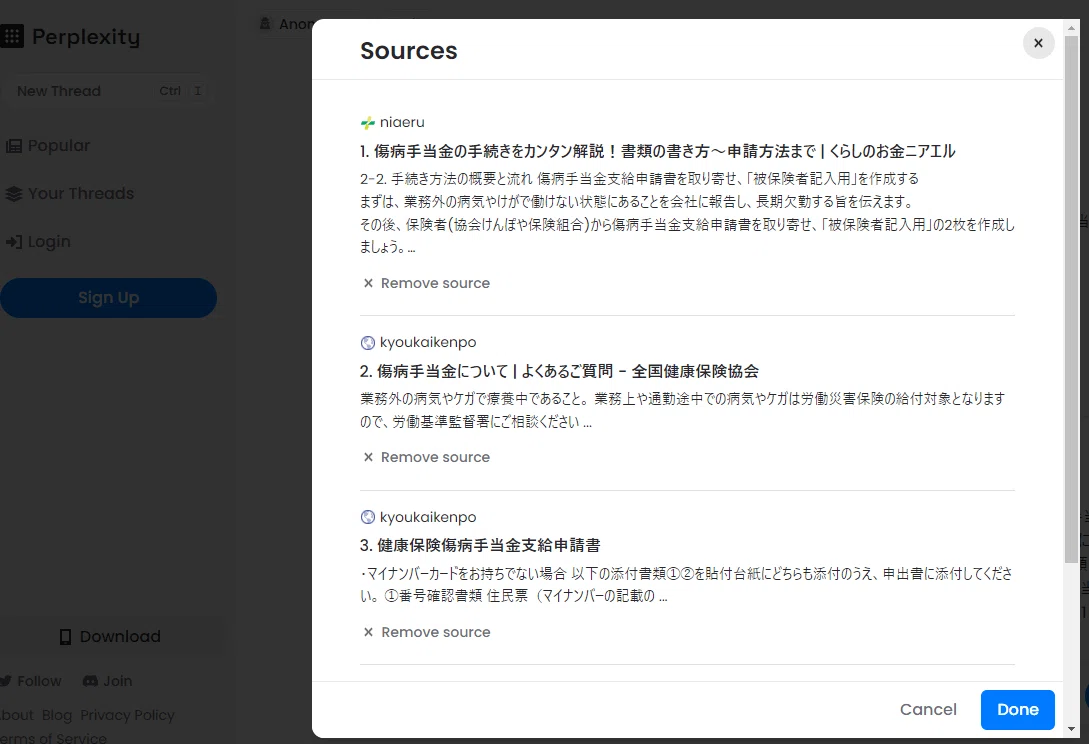Click Cancel in the Sources dialog
1089x744 pixels.
[x=928, y=709]
